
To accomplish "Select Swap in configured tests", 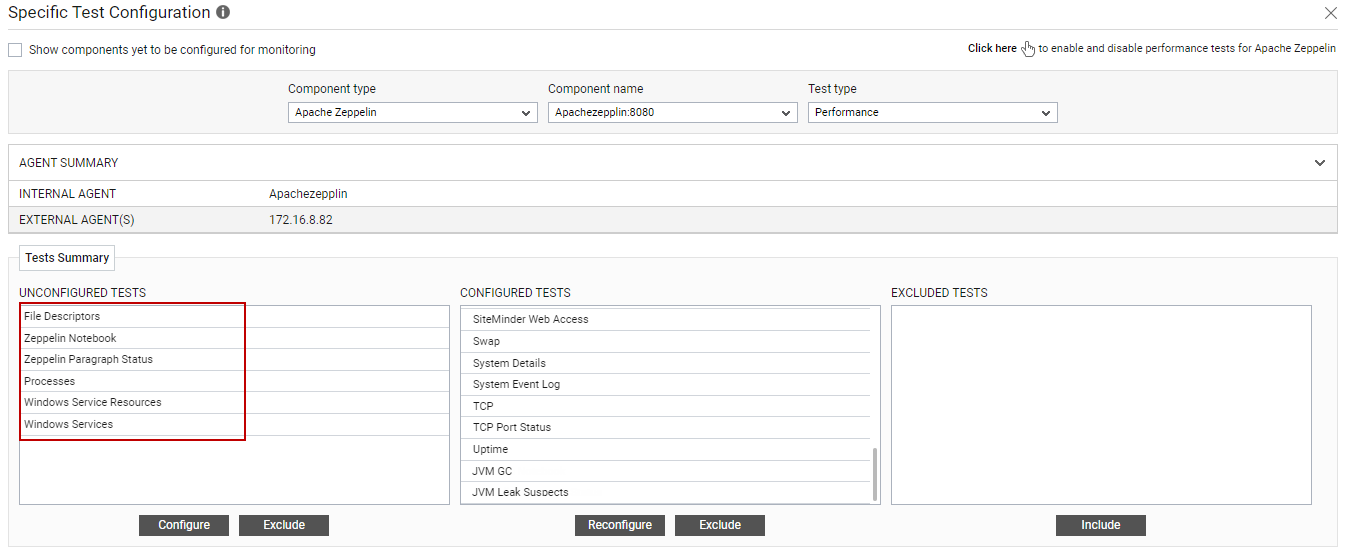I will pos(666,341).
